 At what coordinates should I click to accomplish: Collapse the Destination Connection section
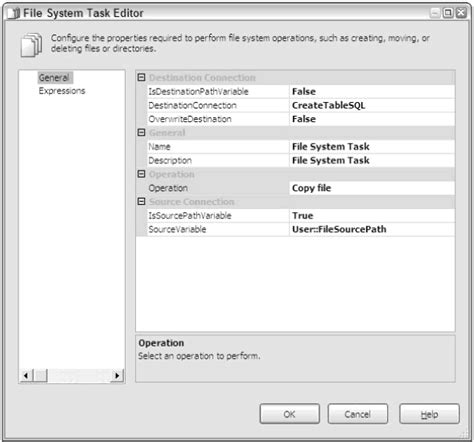[x=141, y=77]
